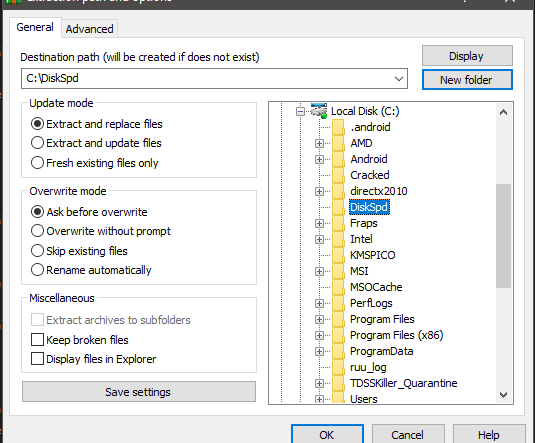Click the Program Files (x86) folder icon
This screenshot has width=535, height=443.
(338, 336)
